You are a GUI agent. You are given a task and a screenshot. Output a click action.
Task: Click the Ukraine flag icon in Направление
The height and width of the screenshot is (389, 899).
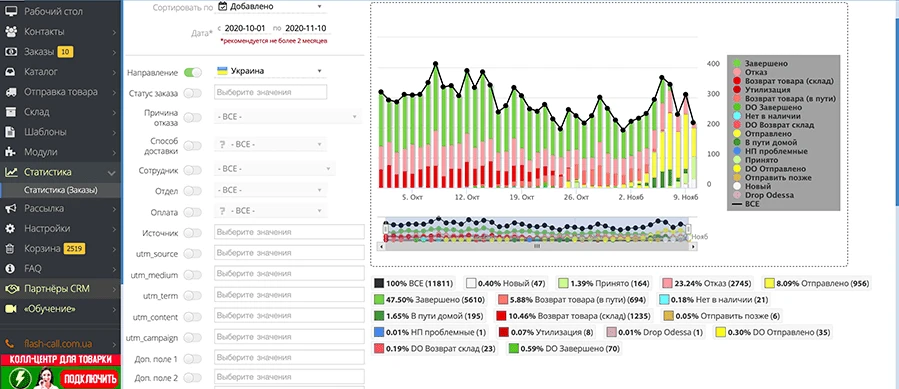[222, 71]
